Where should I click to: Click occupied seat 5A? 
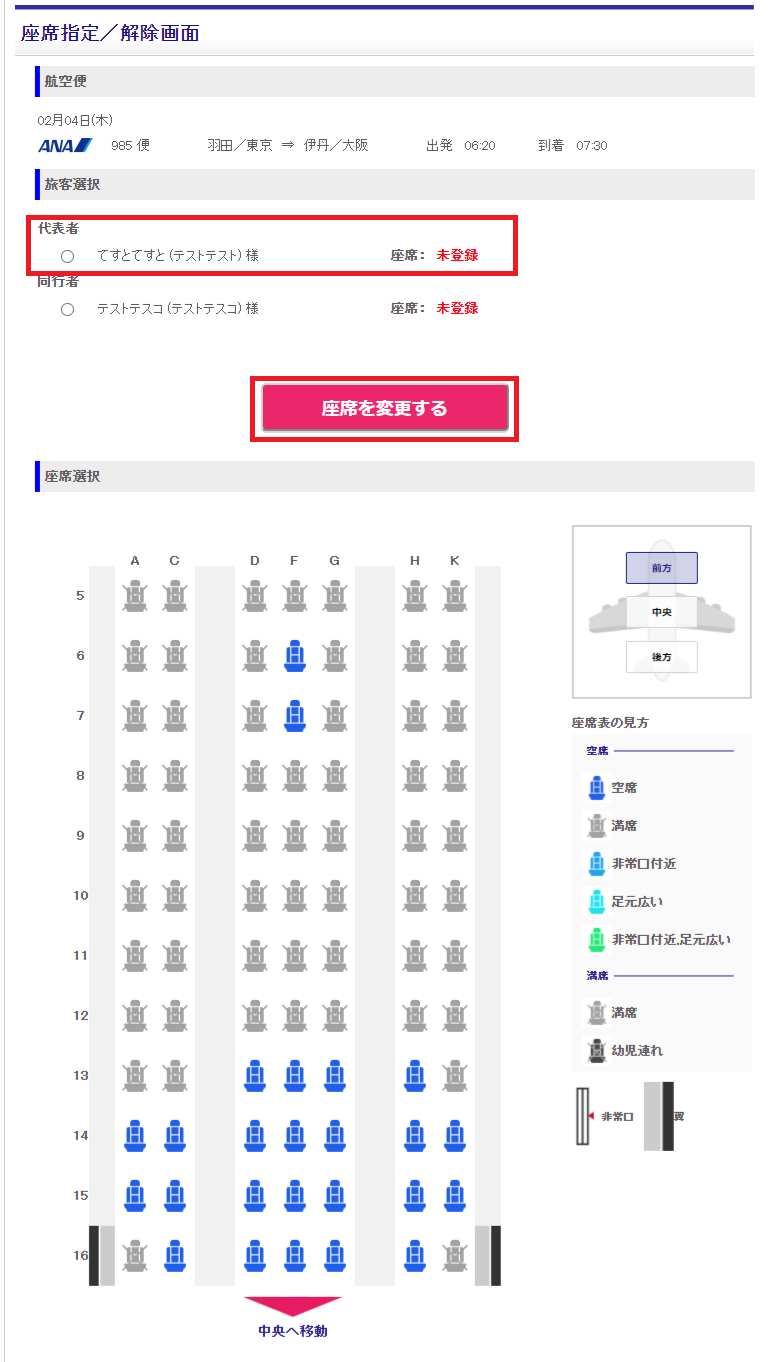[135, 596]
